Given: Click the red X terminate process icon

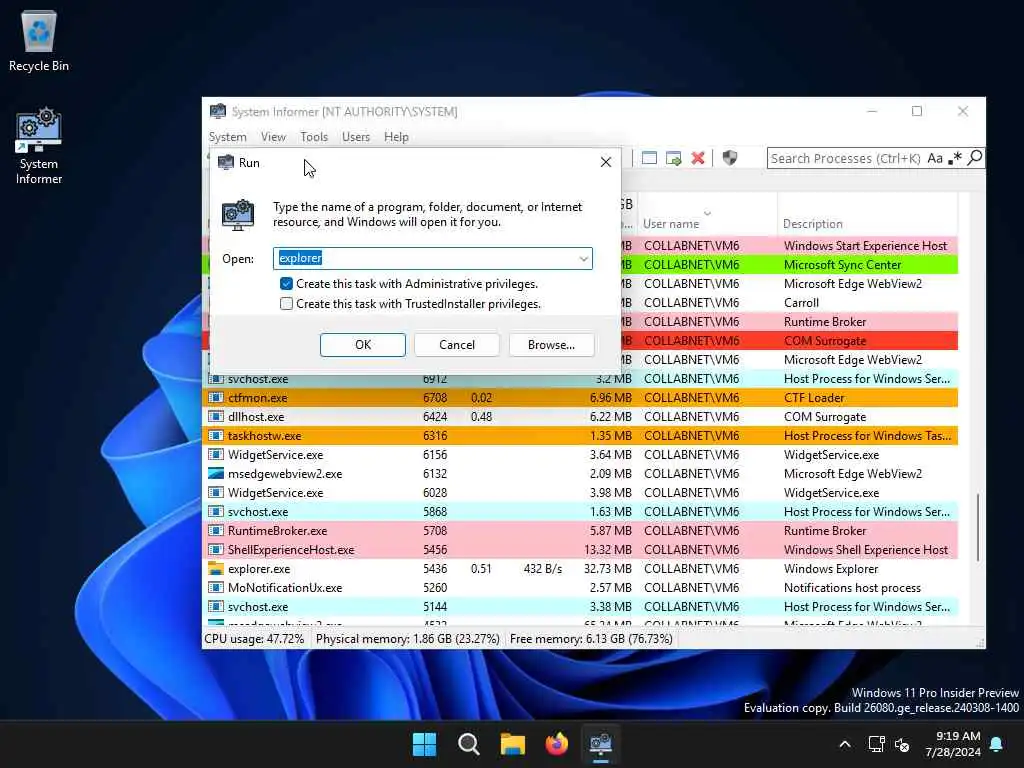Looking at the screenshot, I should [698, 158].
